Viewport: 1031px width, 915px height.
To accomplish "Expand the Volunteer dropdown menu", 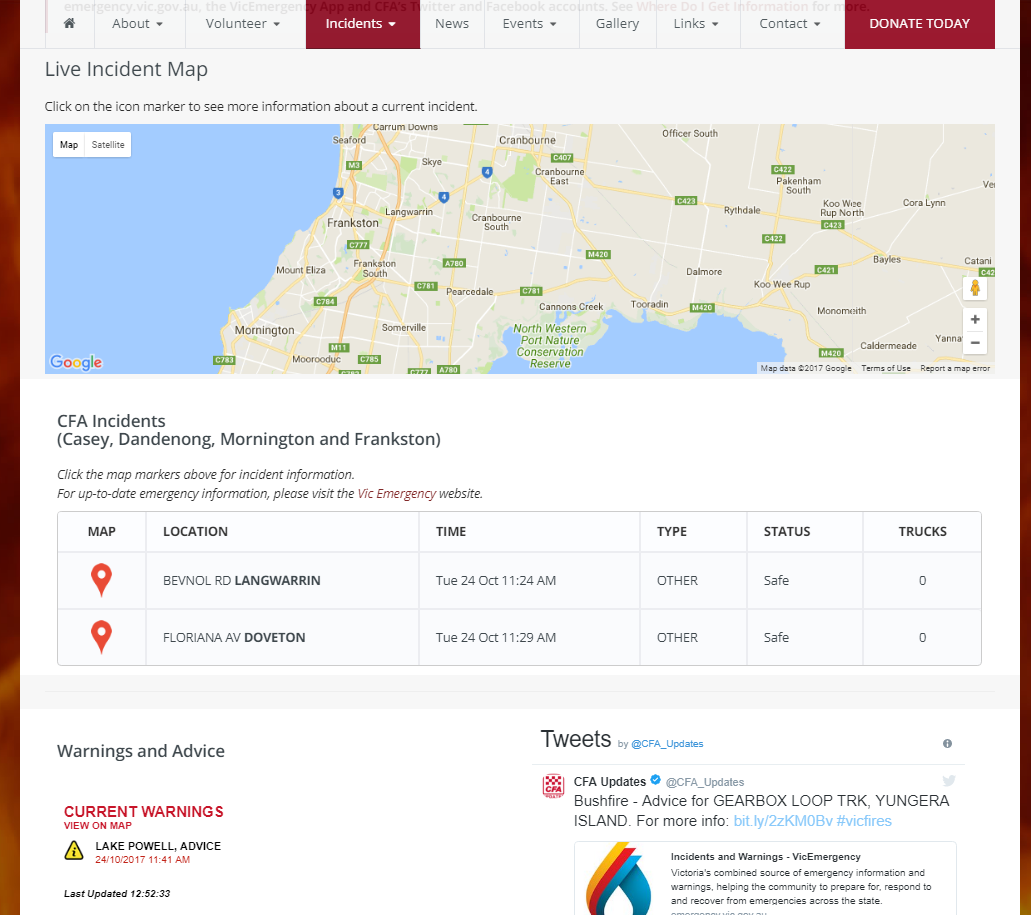I will coord(243,23).
